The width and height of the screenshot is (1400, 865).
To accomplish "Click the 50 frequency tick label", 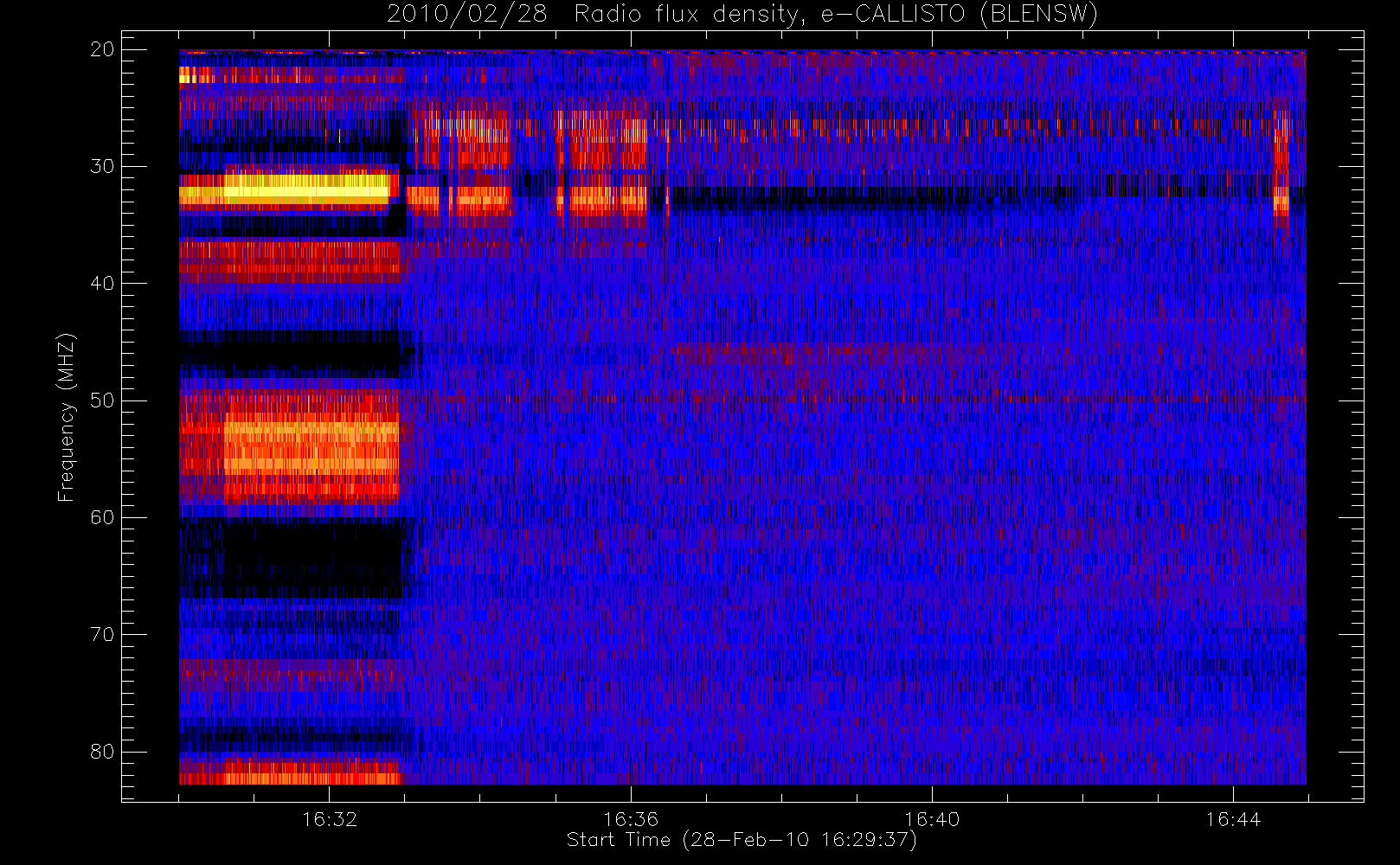I will 102,400.
